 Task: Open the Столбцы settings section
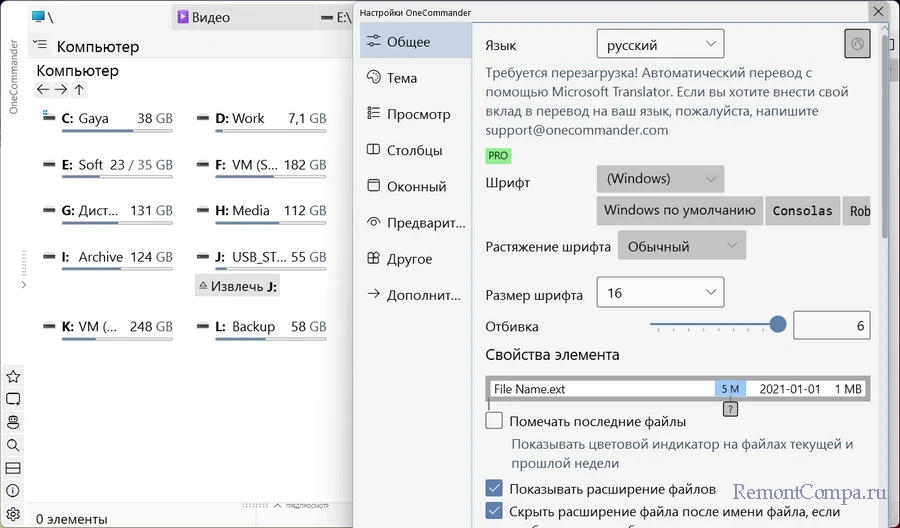(x=414, y=150)
